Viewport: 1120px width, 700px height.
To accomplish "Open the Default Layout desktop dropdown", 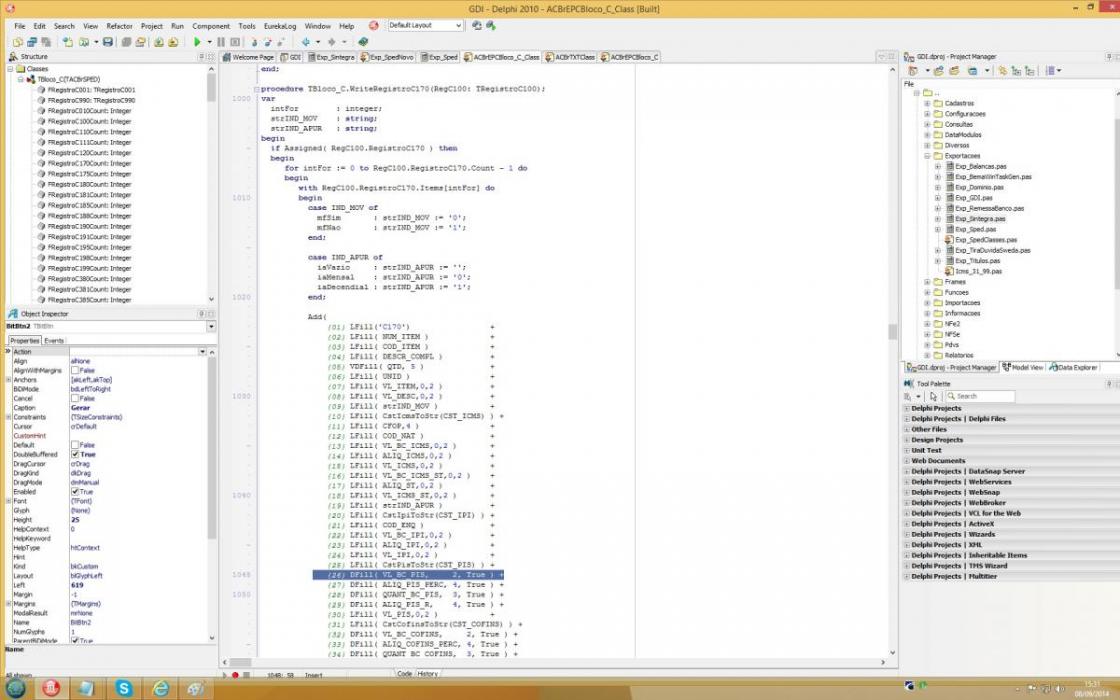I will coord(458,26).
